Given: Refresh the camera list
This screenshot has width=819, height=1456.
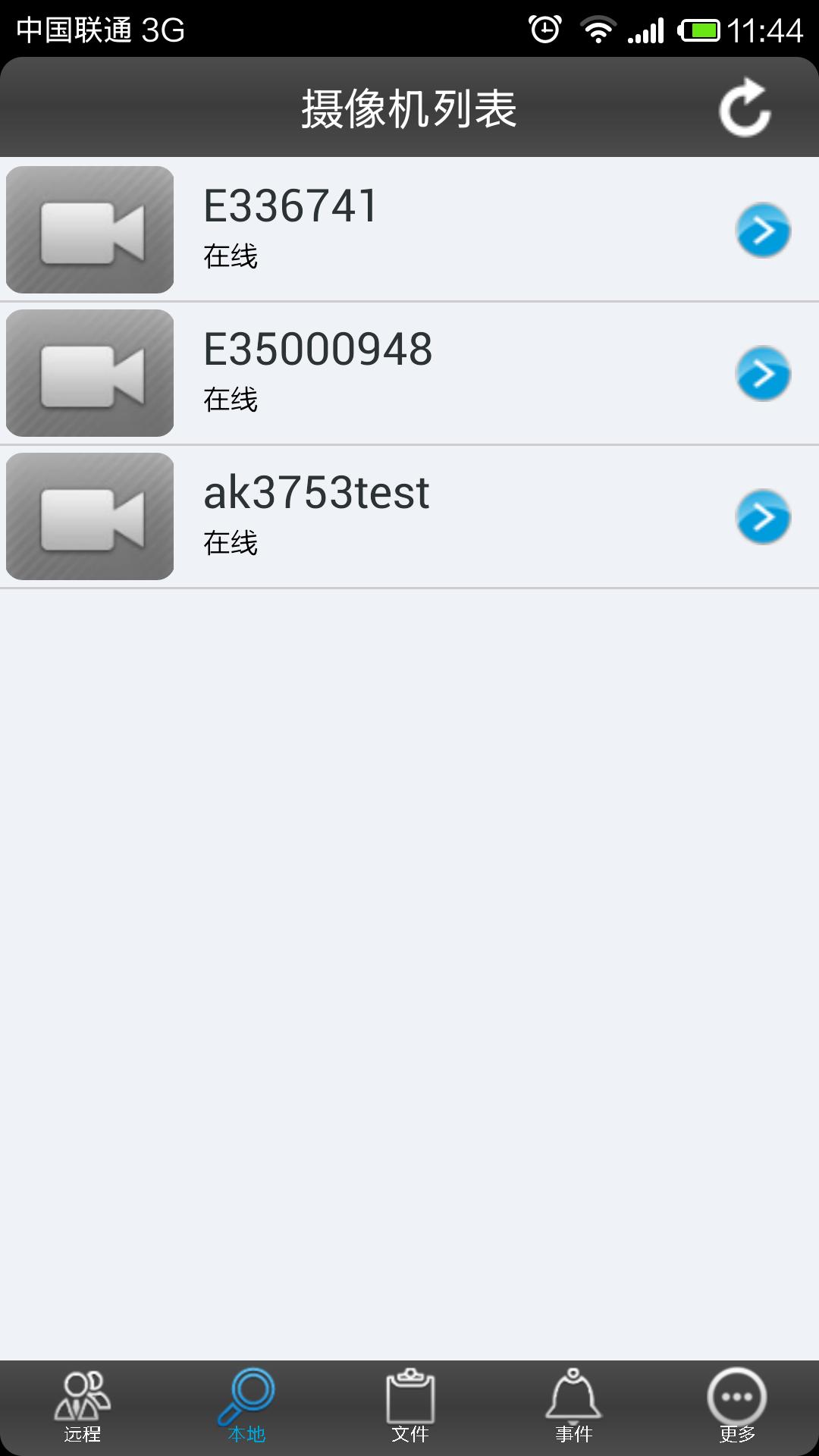Looking at the screenshot, I should coord(745,108).
